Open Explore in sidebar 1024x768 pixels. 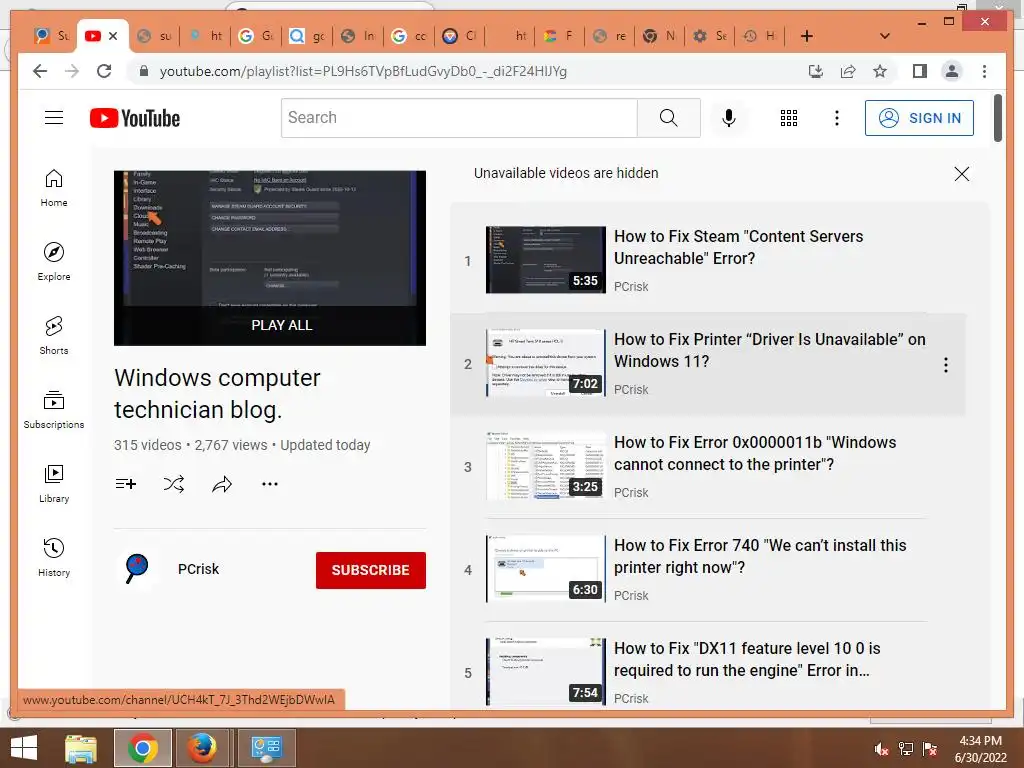pos(54,261)
